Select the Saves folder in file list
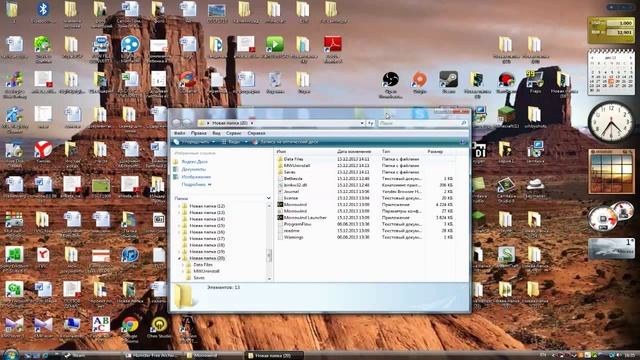Image resolution: width=640 pixels, height=360 pixels. 289,172
